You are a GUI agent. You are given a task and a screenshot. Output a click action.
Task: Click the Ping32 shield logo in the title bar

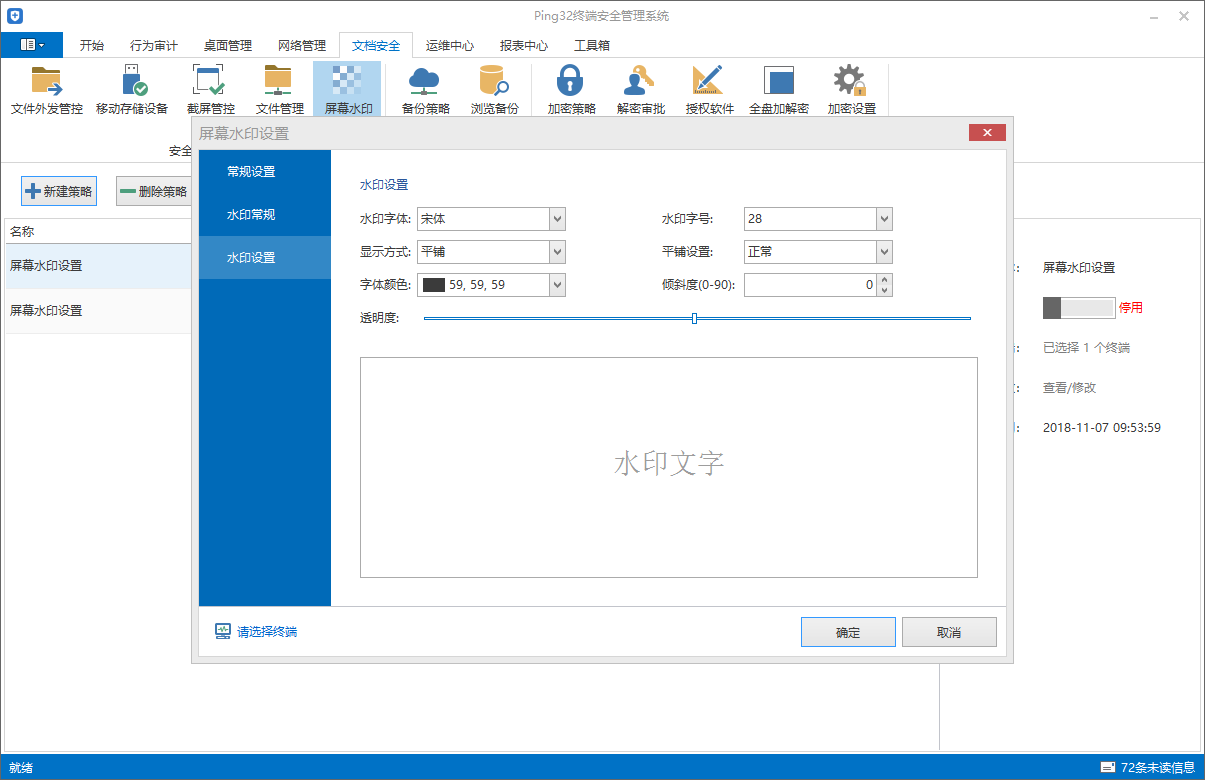click(14, 16)
